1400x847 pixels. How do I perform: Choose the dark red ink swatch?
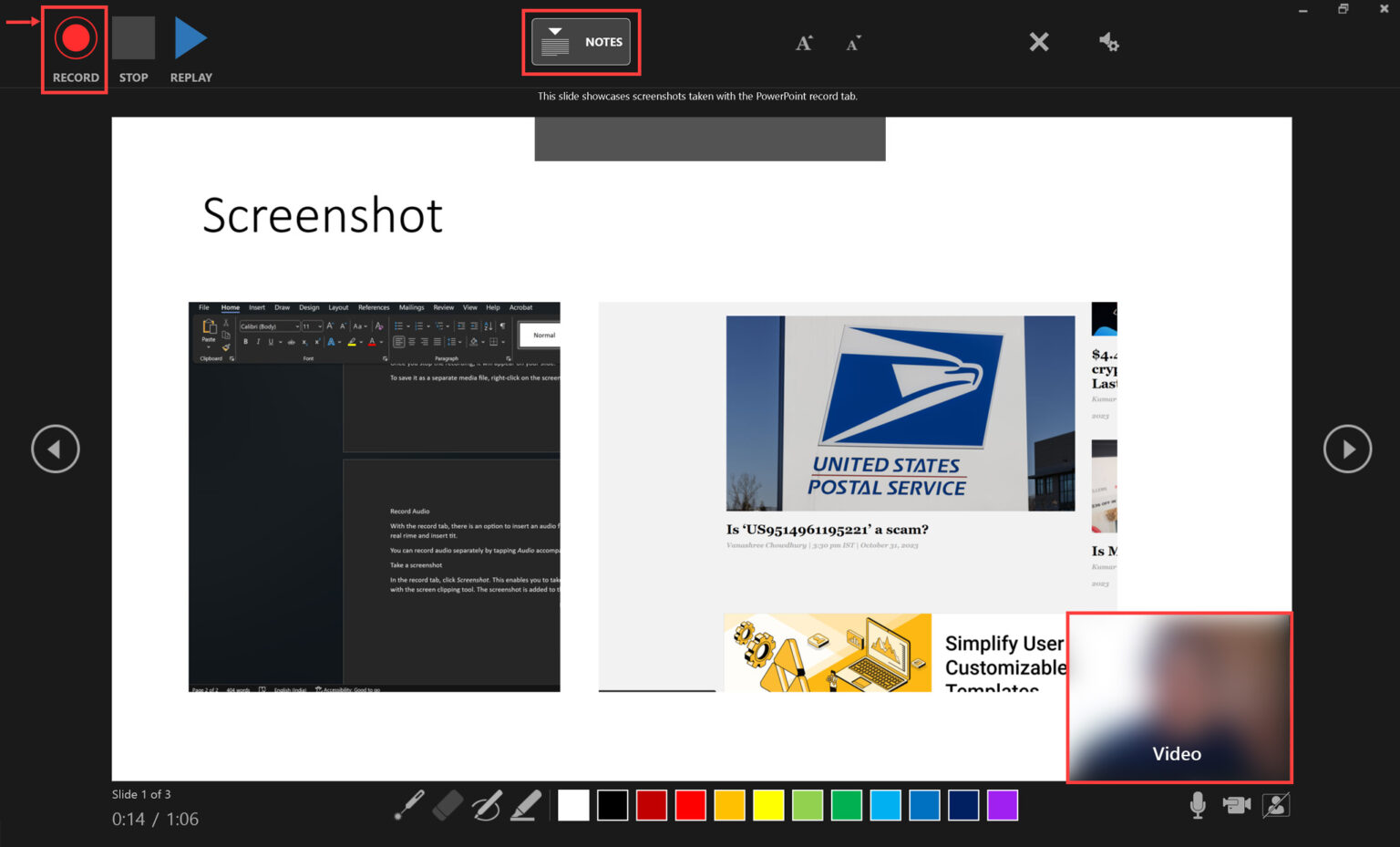652,805
